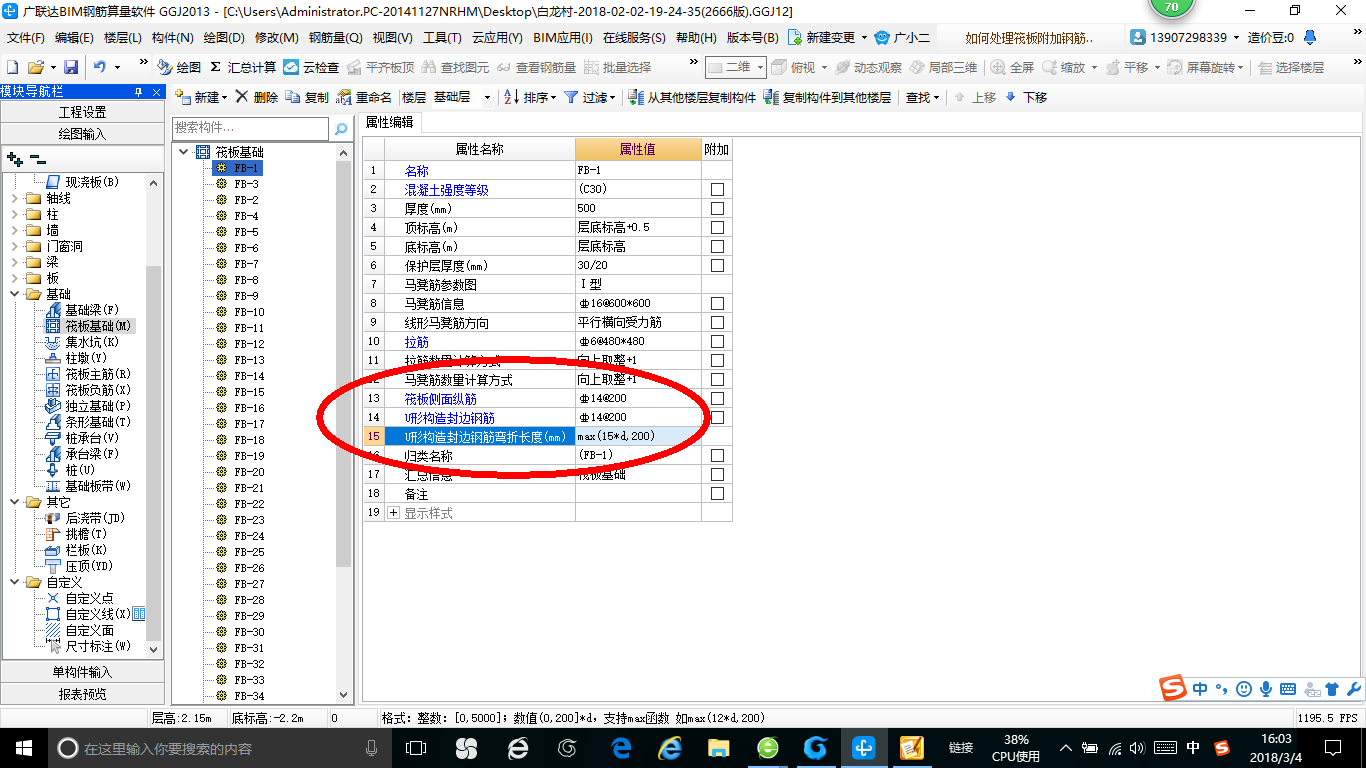
Task: Open 绘图 drawing mode
Action: click(179, 67)
